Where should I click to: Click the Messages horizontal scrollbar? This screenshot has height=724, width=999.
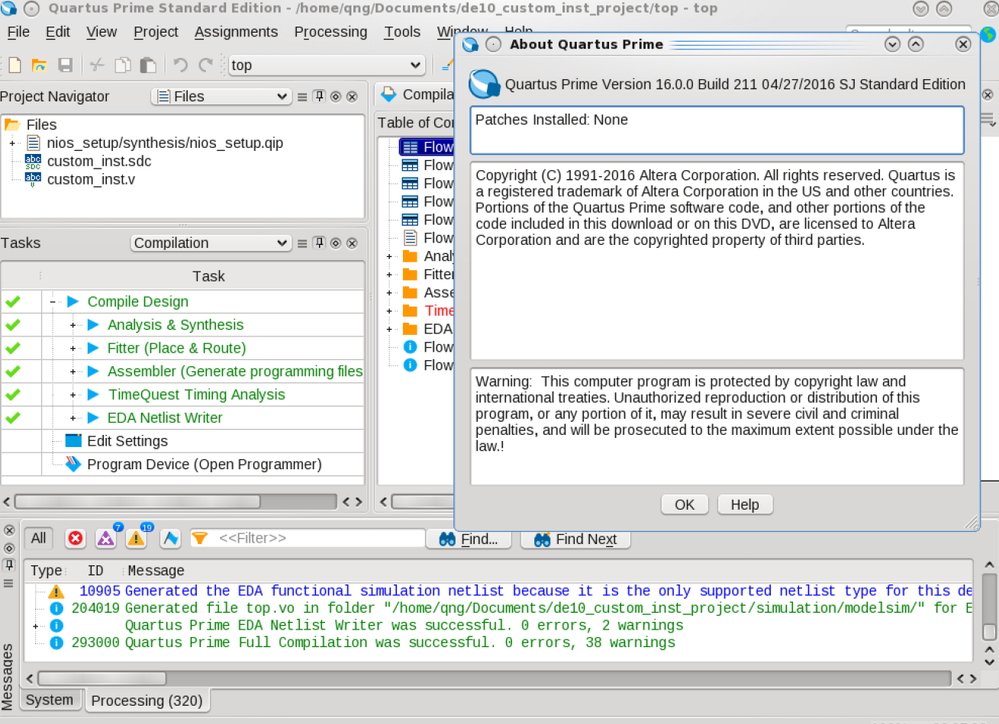click(102, 679)
